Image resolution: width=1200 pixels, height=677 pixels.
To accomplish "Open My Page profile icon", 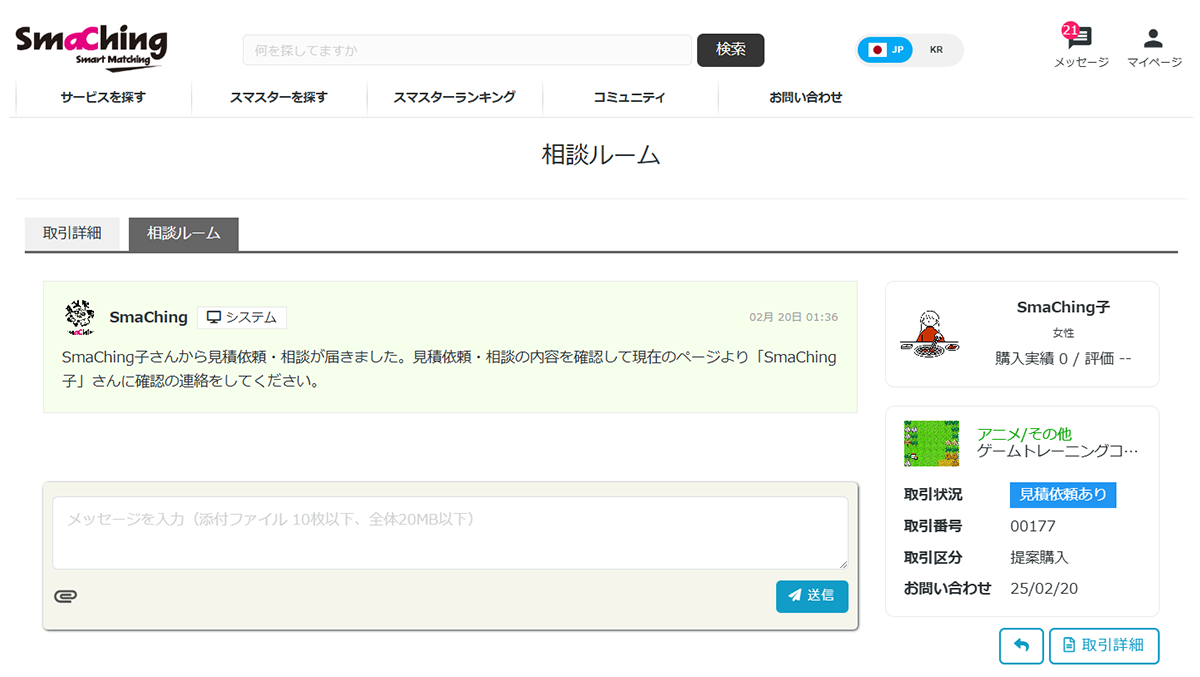I will click(x=1153, y=40).
